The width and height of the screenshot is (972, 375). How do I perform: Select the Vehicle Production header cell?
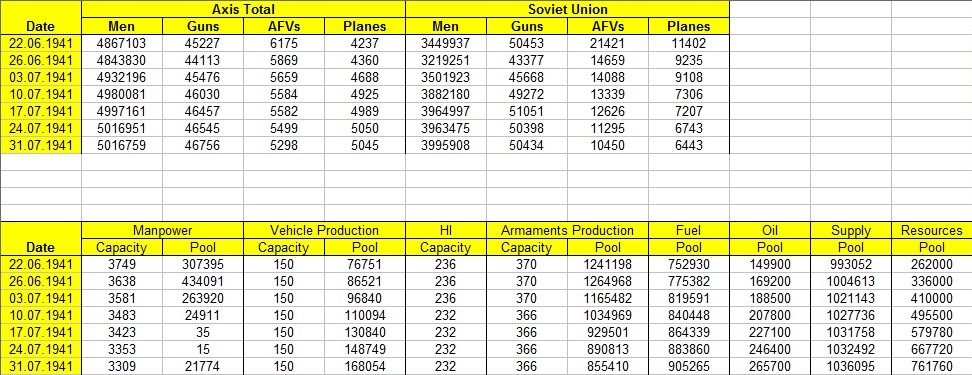pyautogui.click(x=324, y=231)
